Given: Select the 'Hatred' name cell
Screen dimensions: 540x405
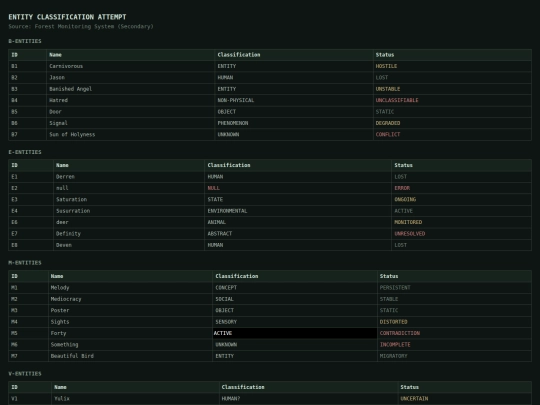Looking at the screenshot, I should [131, 100].
